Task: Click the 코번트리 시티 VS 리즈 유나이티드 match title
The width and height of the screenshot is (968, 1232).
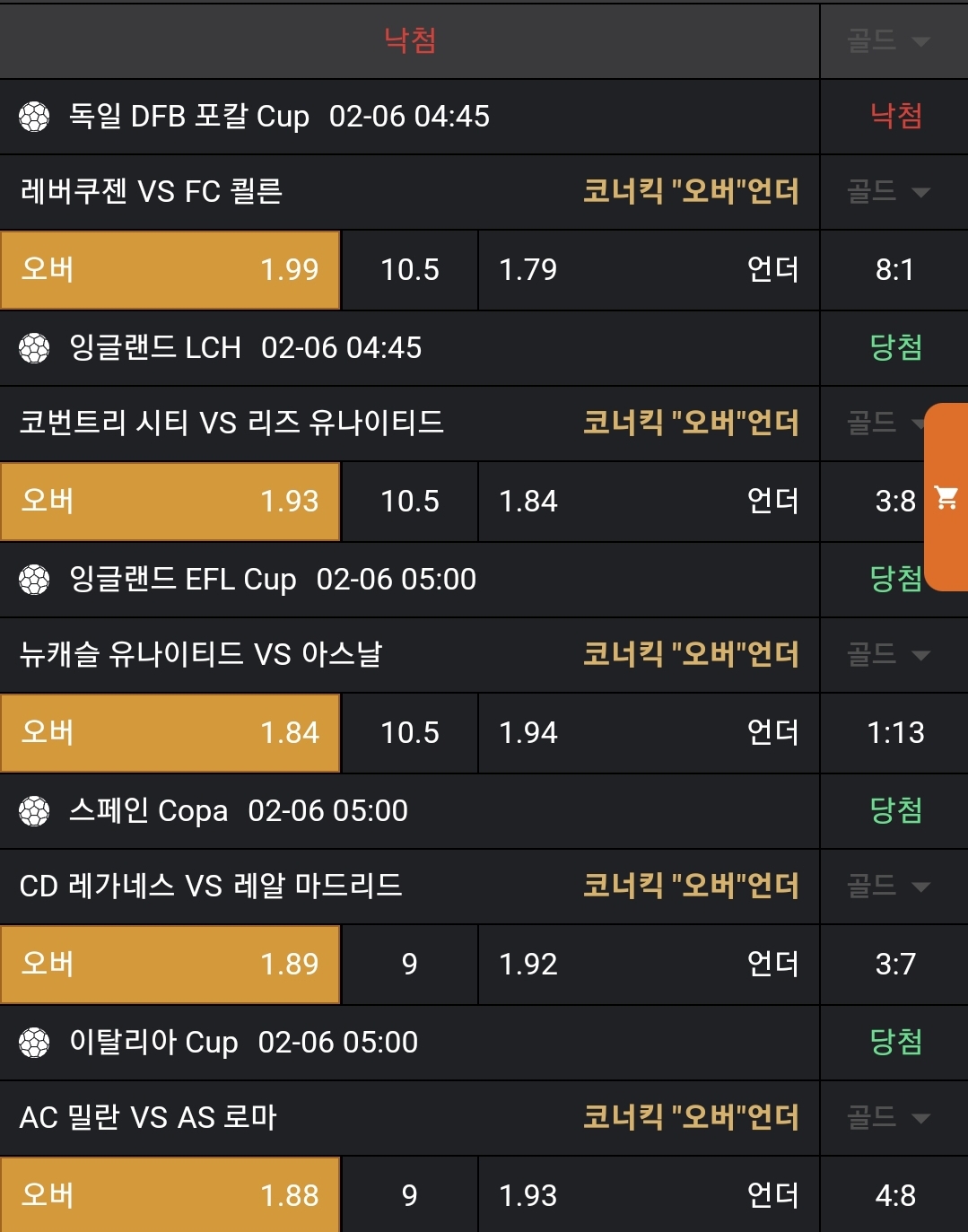Action: click(x=231, y=423)
